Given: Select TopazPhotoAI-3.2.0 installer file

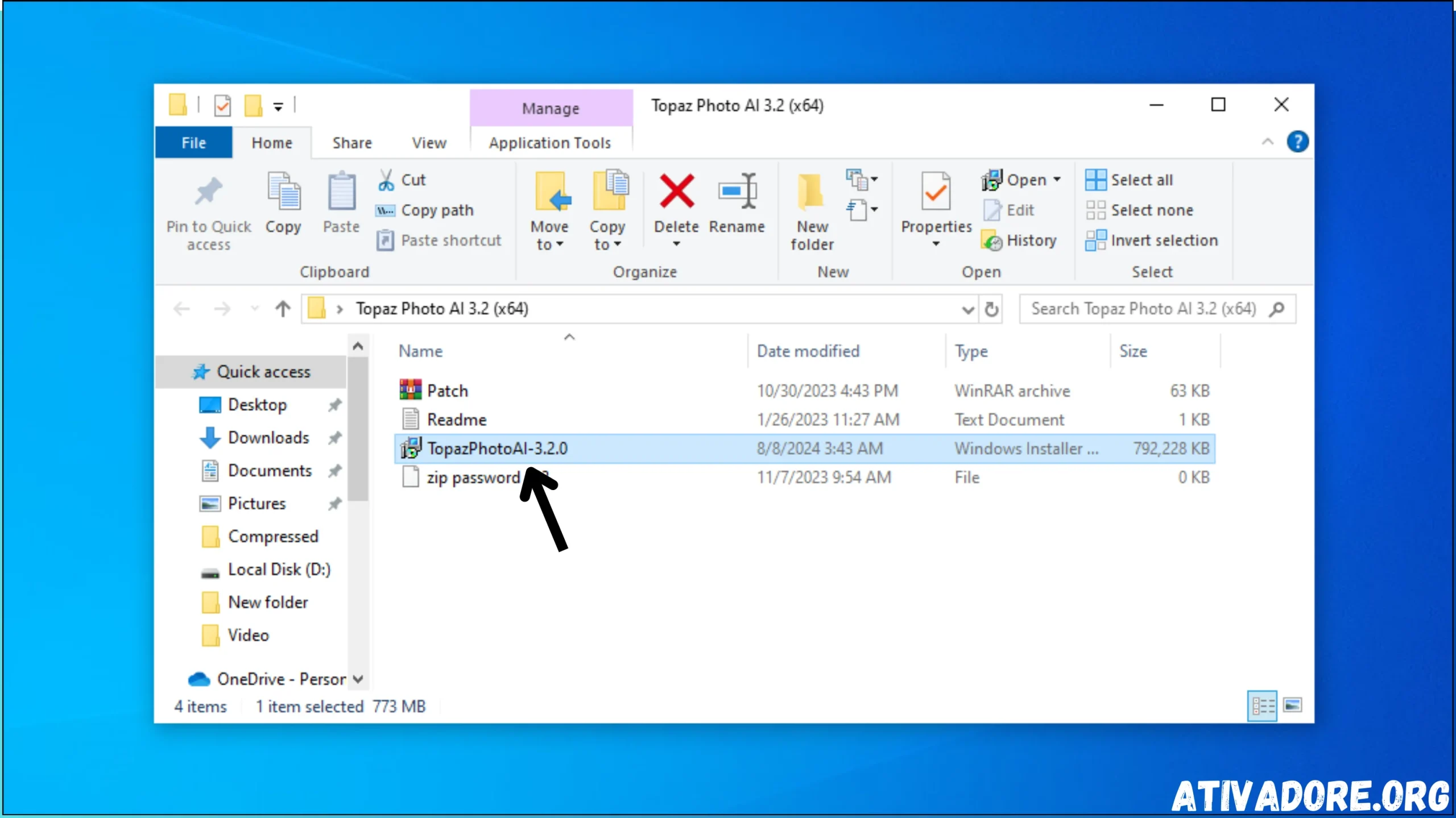Looking at the screenshot, I should click(804, 449).
